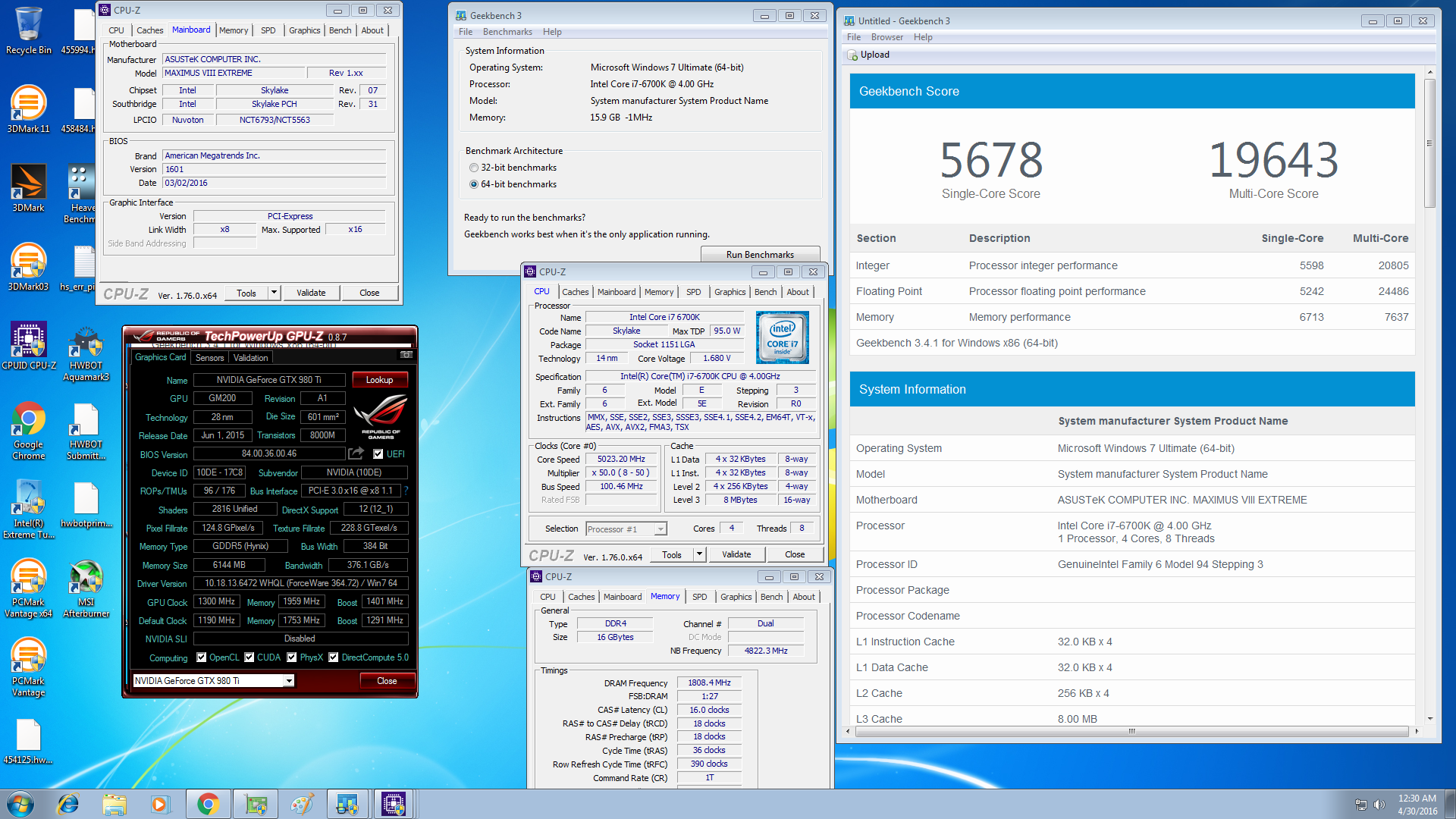Open Google Chrome from the desktop
Image resolution: width=1456 pixels, height=819 pixels.
click(x=29, y=430)
